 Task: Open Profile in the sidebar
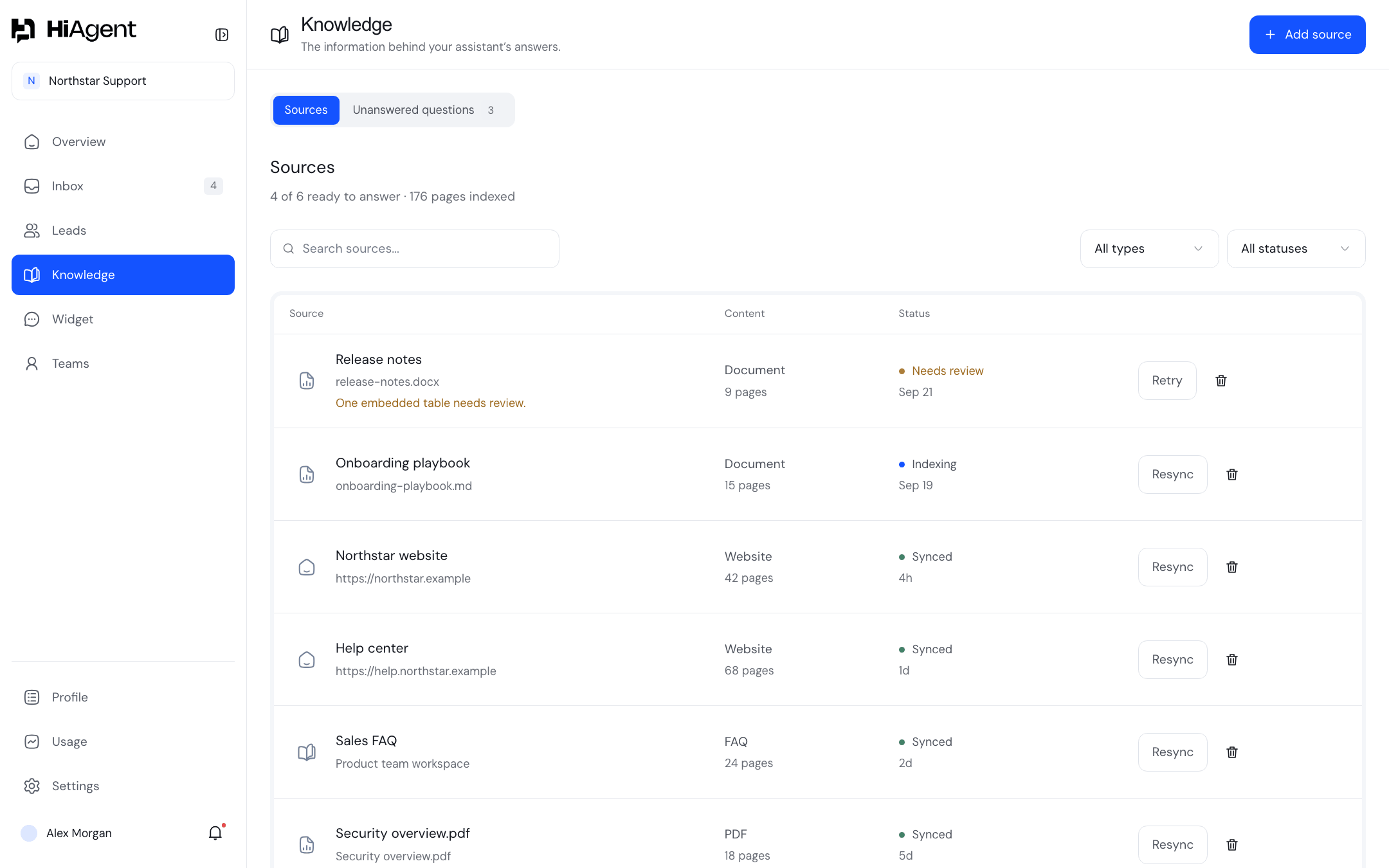pyautogui.click(x=123, y=697)
